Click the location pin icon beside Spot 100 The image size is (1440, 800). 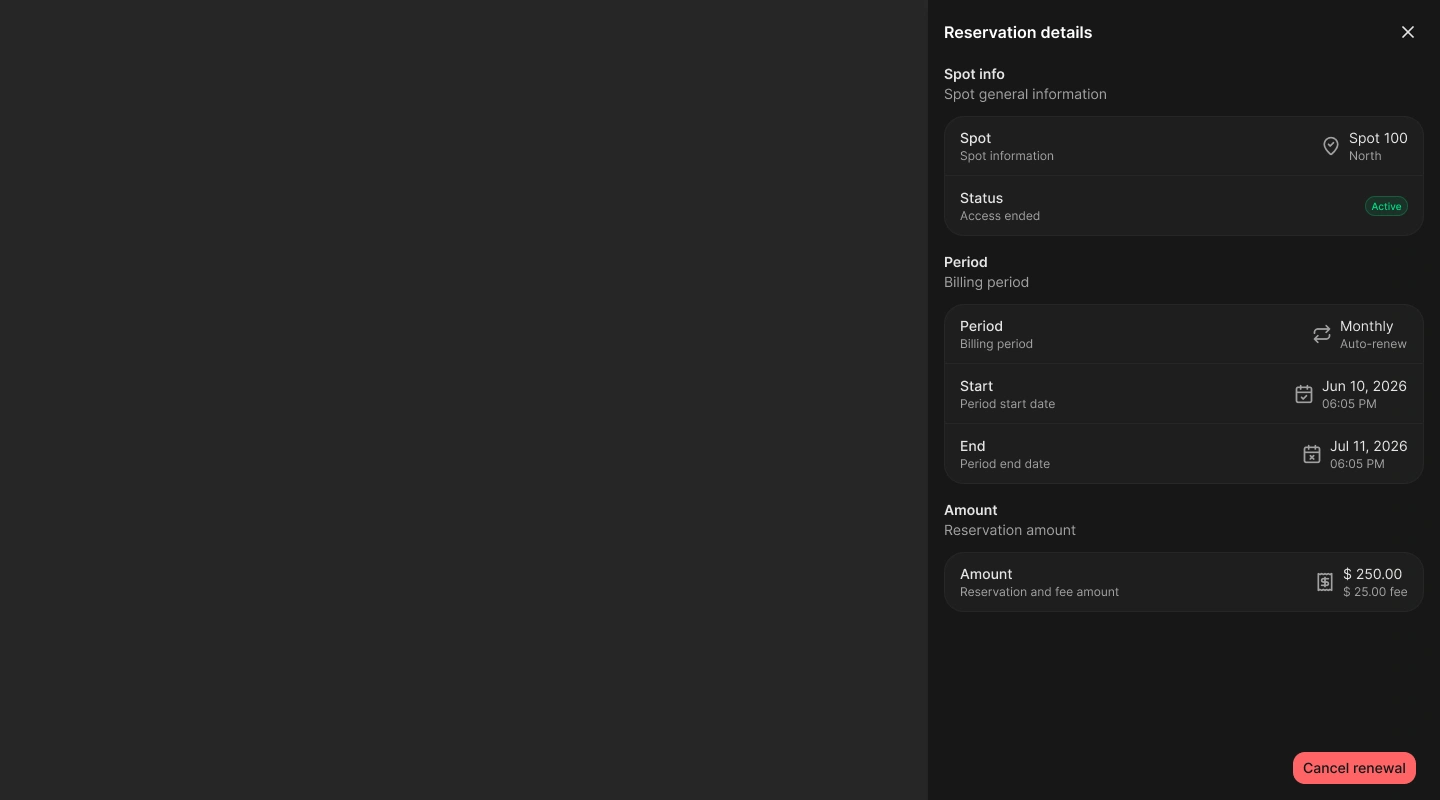(x=1331, y=146)
